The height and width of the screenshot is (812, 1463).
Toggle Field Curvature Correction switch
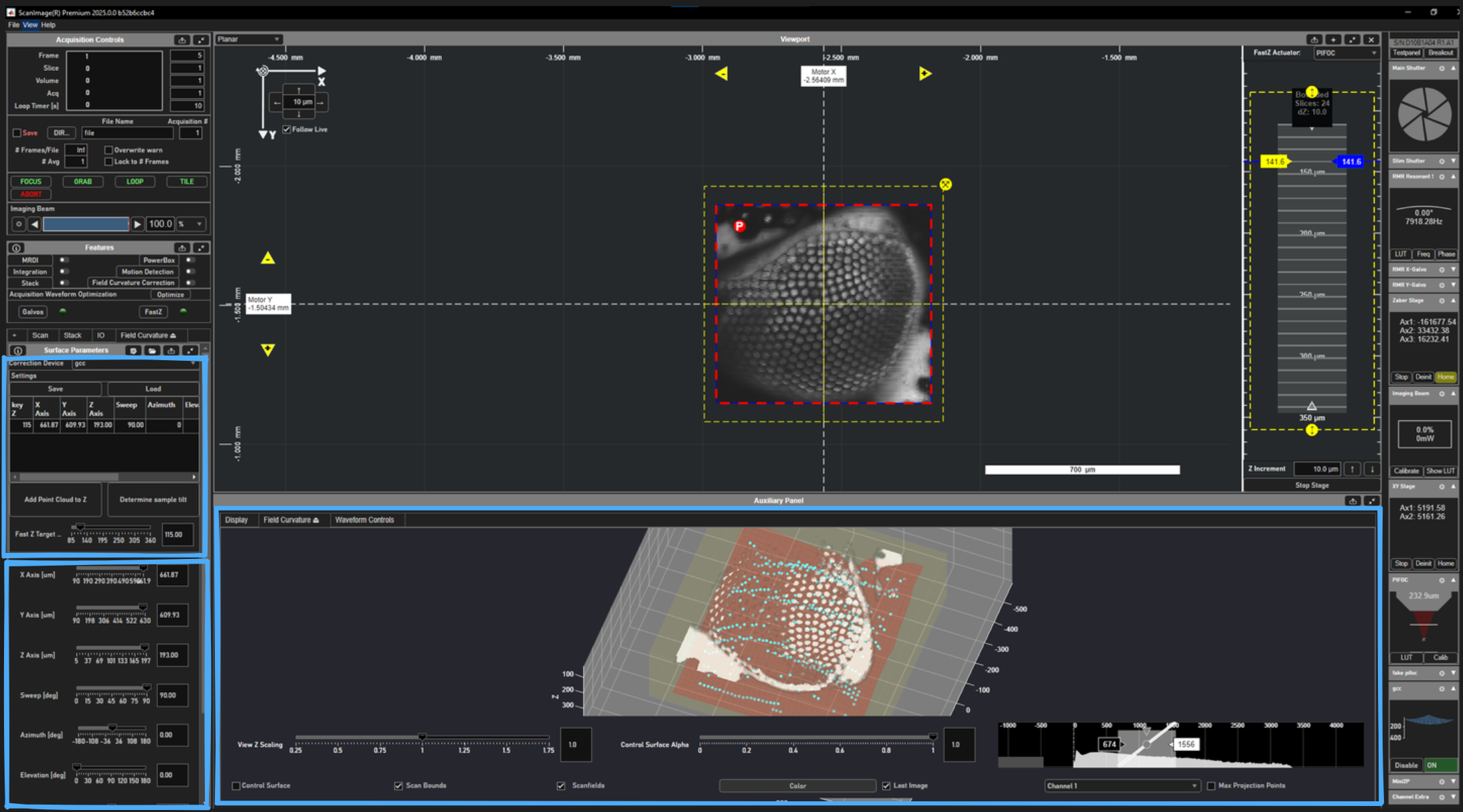190,282
